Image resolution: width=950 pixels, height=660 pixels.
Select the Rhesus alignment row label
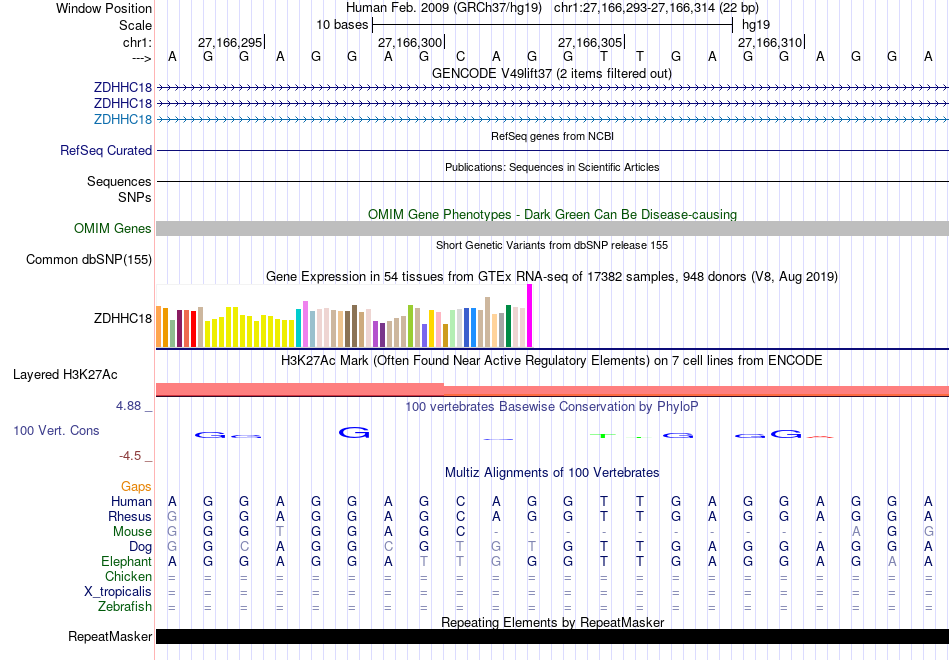tap(130, 517)
